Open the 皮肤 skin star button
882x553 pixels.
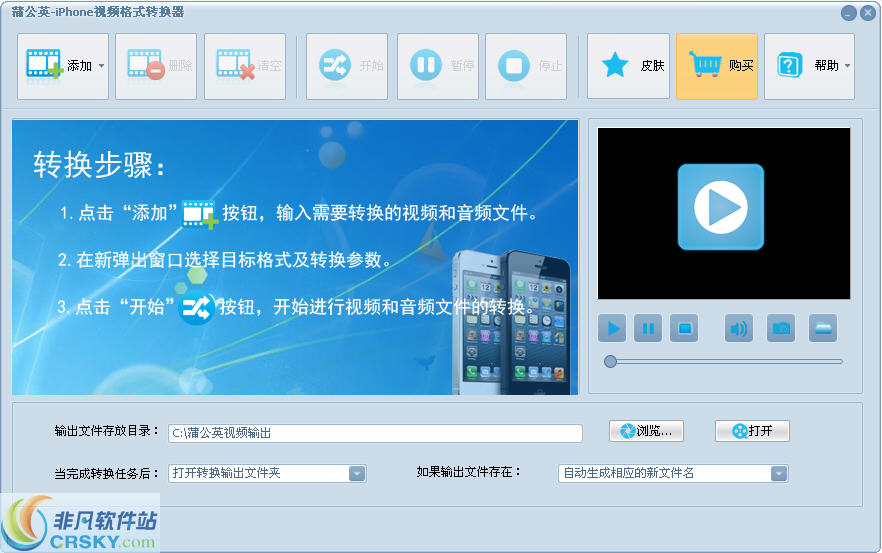pyautogui.click(x=628, y=66)
